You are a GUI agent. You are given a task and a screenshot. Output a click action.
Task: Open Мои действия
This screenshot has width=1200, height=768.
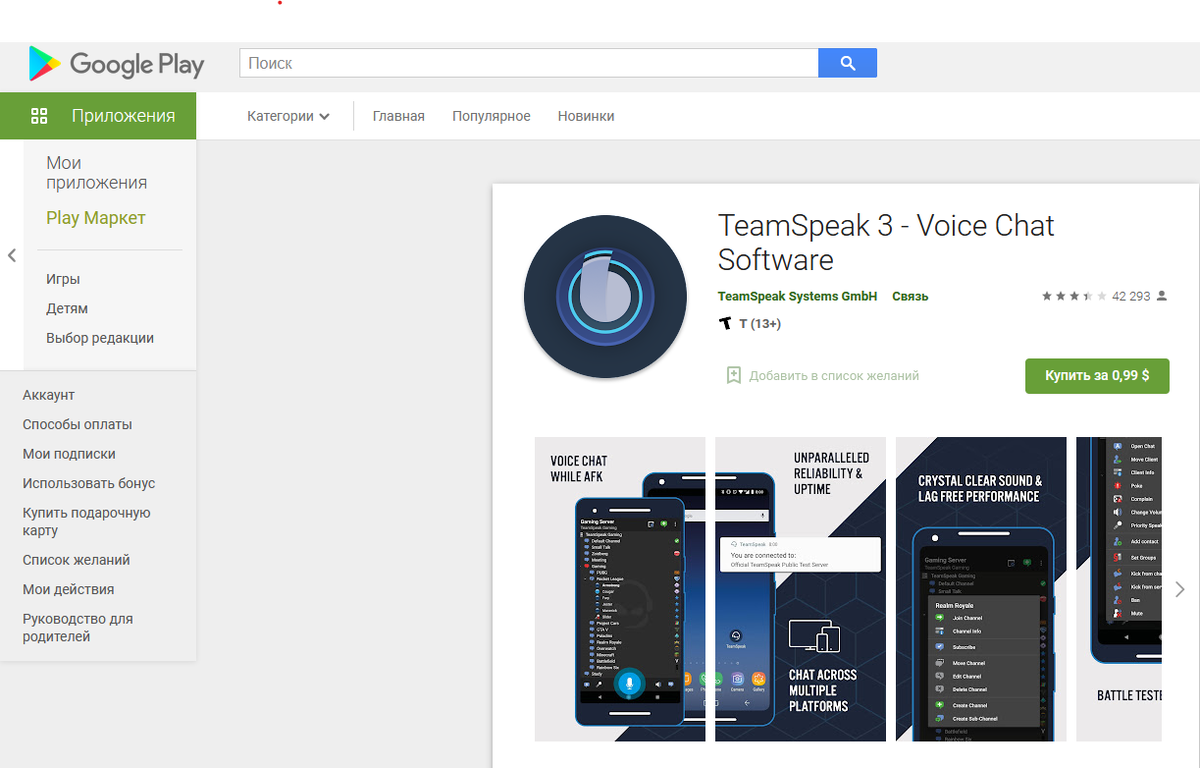point(68,589)
